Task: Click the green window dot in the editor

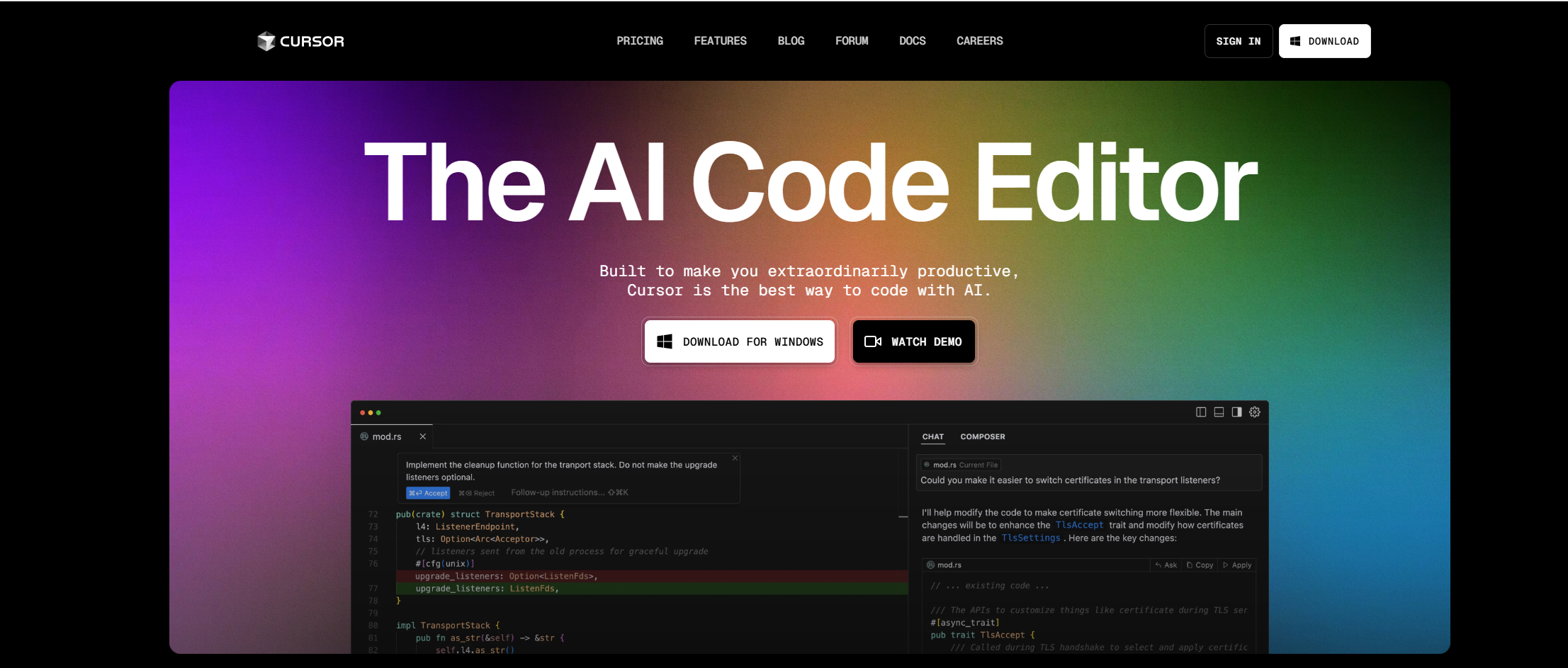Action: 378,412
